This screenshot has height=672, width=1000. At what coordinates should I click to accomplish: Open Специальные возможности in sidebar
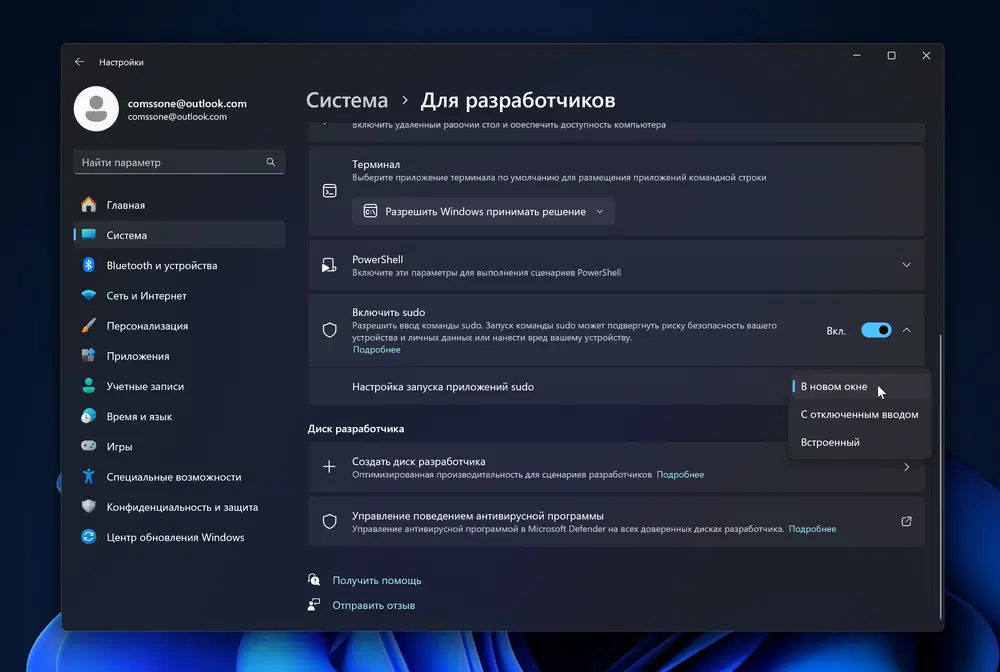(x=179, y=476)
